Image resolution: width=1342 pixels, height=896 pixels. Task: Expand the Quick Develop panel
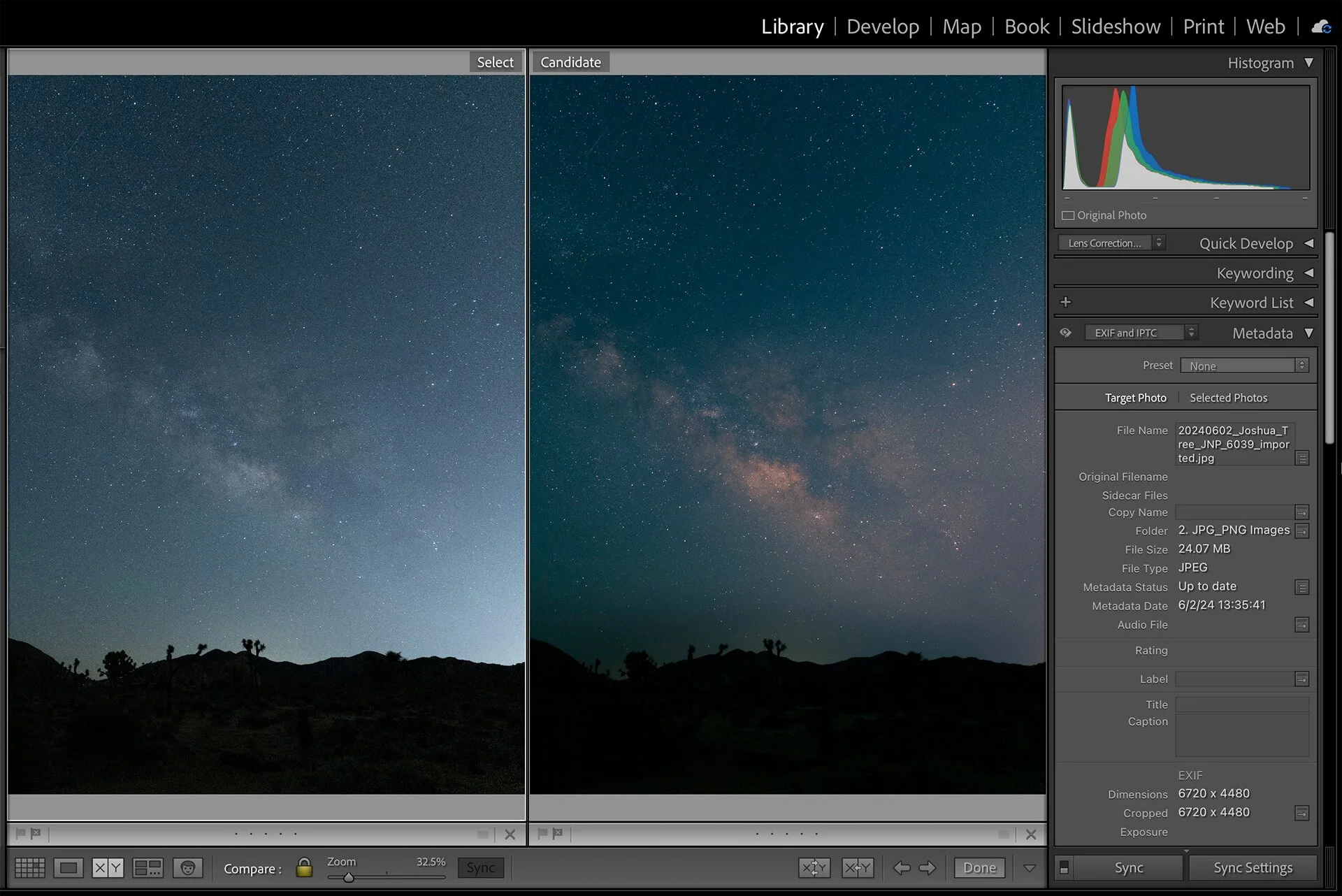(1308, 243)
